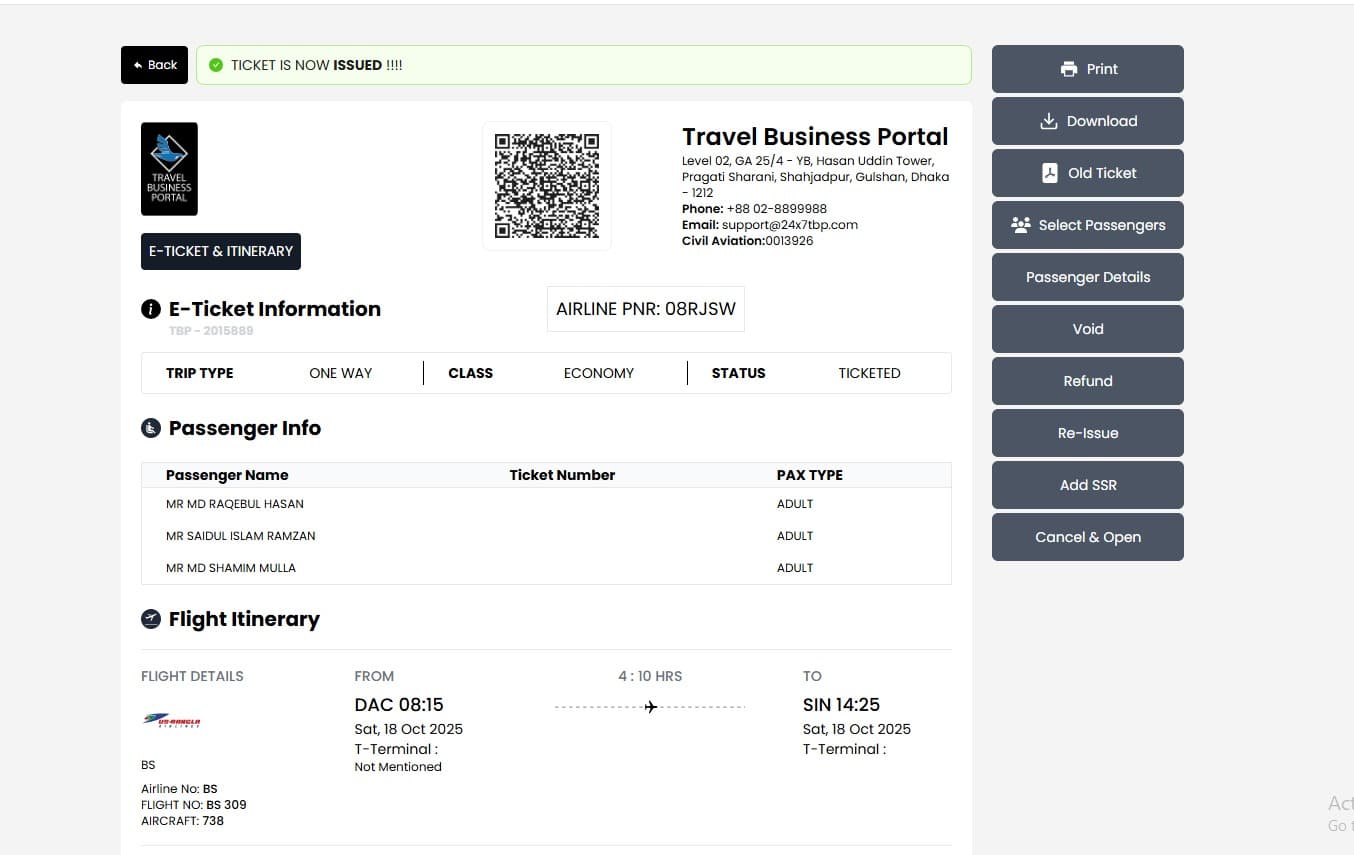Click the Flight Itinerary airplane icon
The image size is (1354, 855).
coord(151,618)
